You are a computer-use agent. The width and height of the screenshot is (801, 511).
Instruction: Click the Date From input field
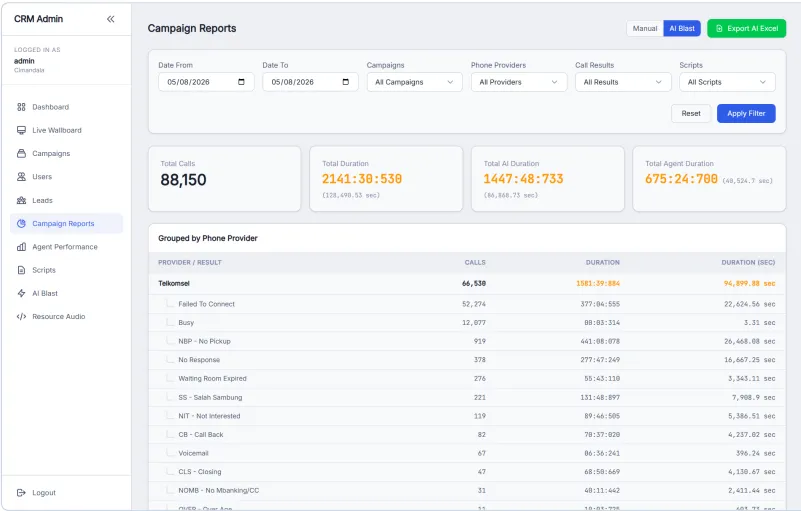click(x=206, y=82)
